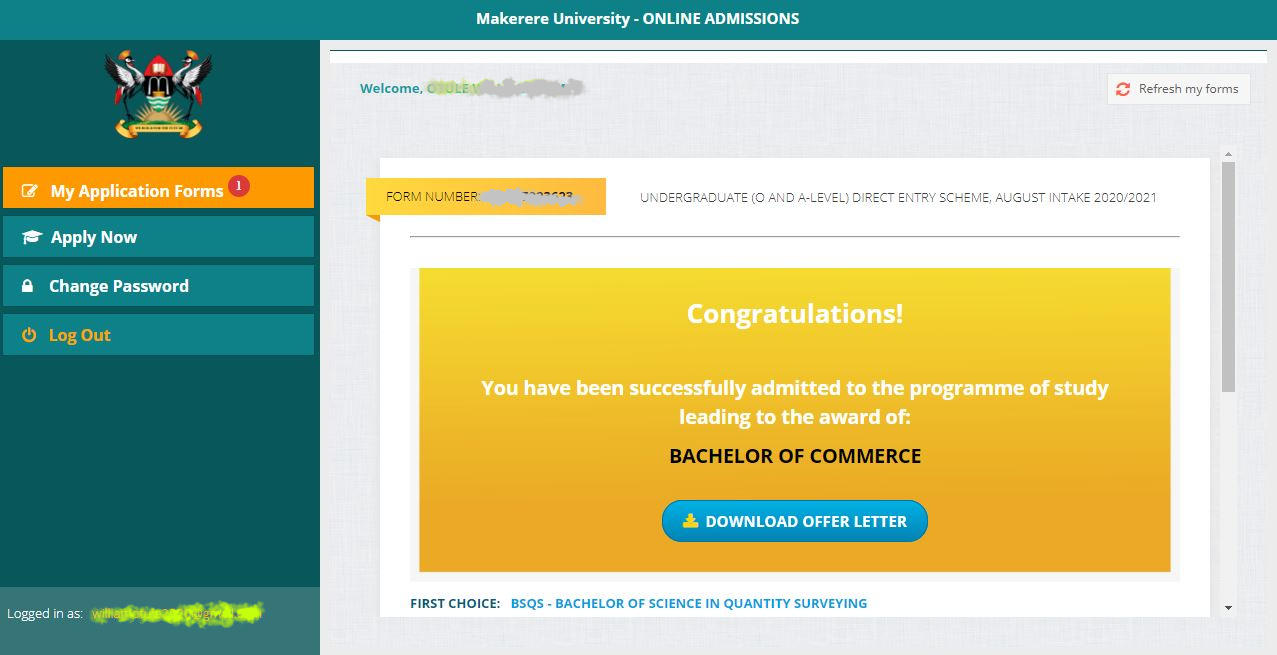
Task: Click the FIRST CHOICE label
Action: (x=455, y=603)
